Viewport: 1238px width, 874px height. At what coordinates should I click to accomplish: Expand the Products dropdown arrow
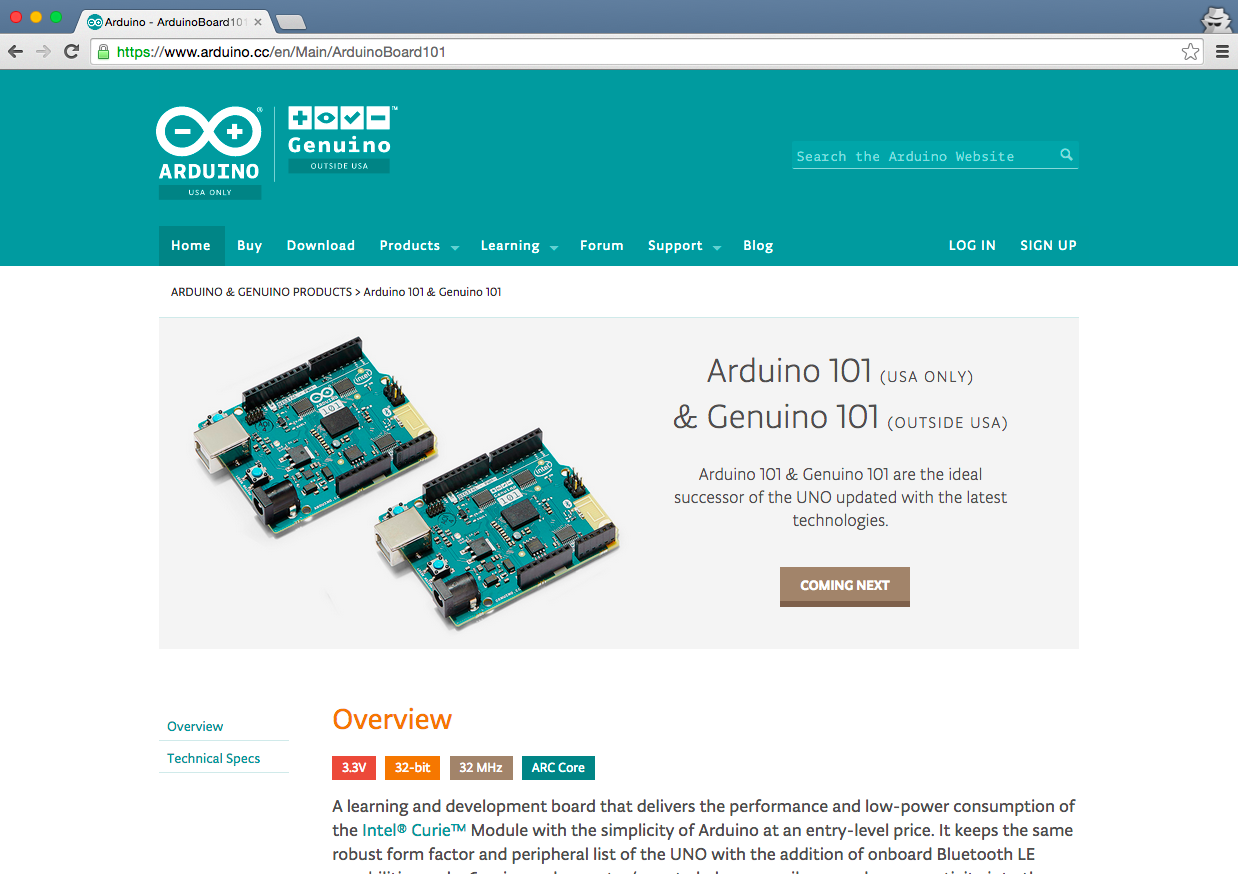(454, 247)
